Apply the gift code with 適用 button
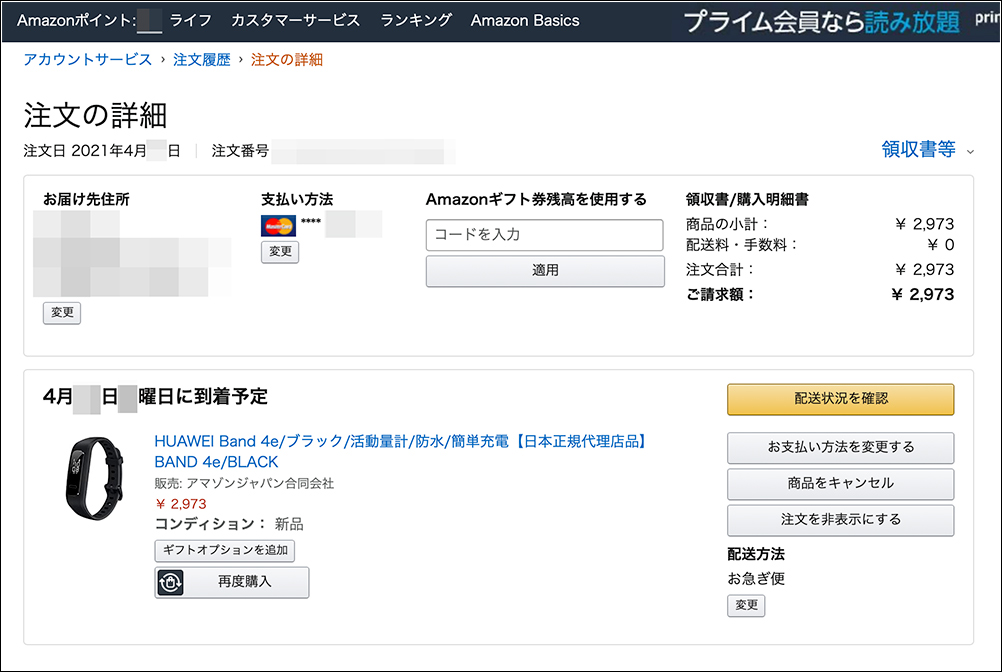The image size is (1002, 672). coord(545,271)
